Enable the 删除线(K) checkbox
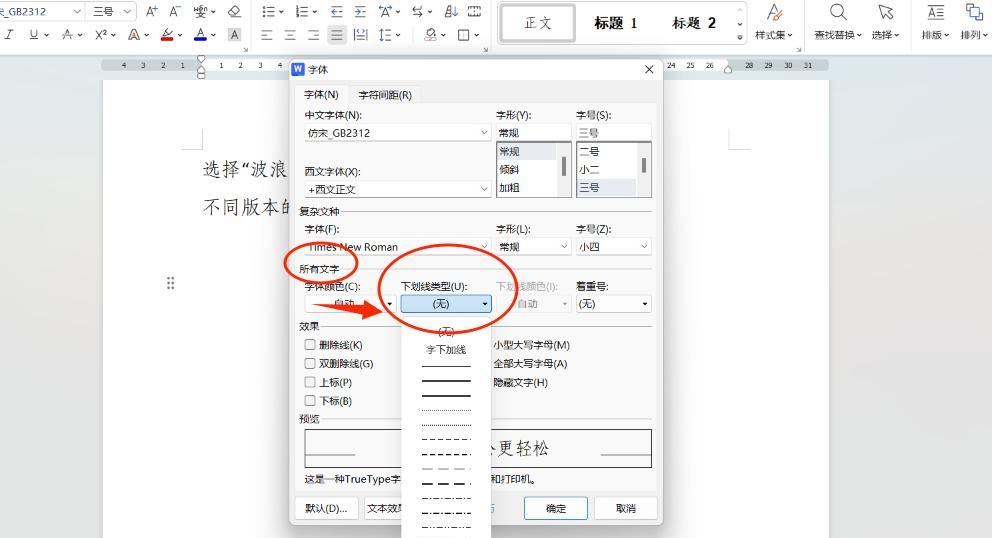The height and width of the screenshot is (538, 992). [x=310, y=345]
